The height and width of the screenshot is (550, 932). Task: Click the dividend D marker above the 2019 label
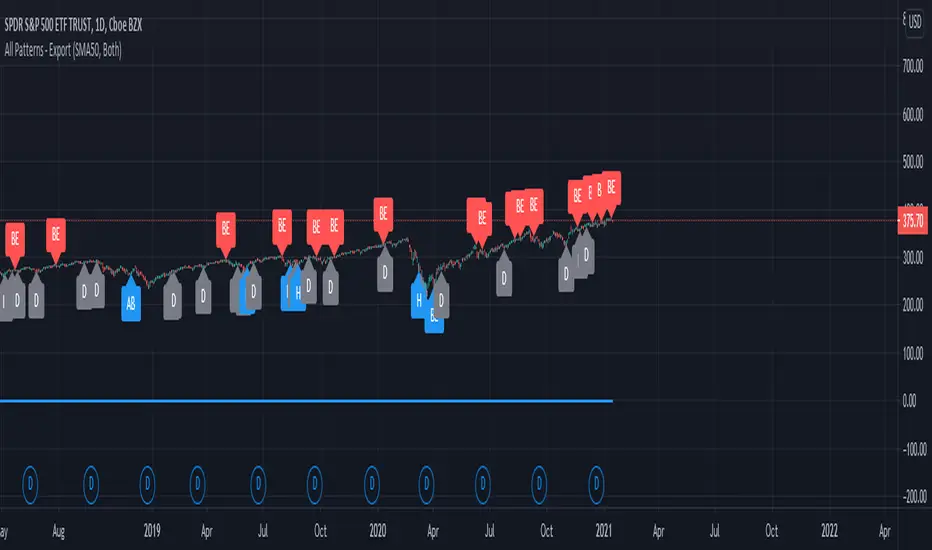pyautogui.click(x=147, y=485)
